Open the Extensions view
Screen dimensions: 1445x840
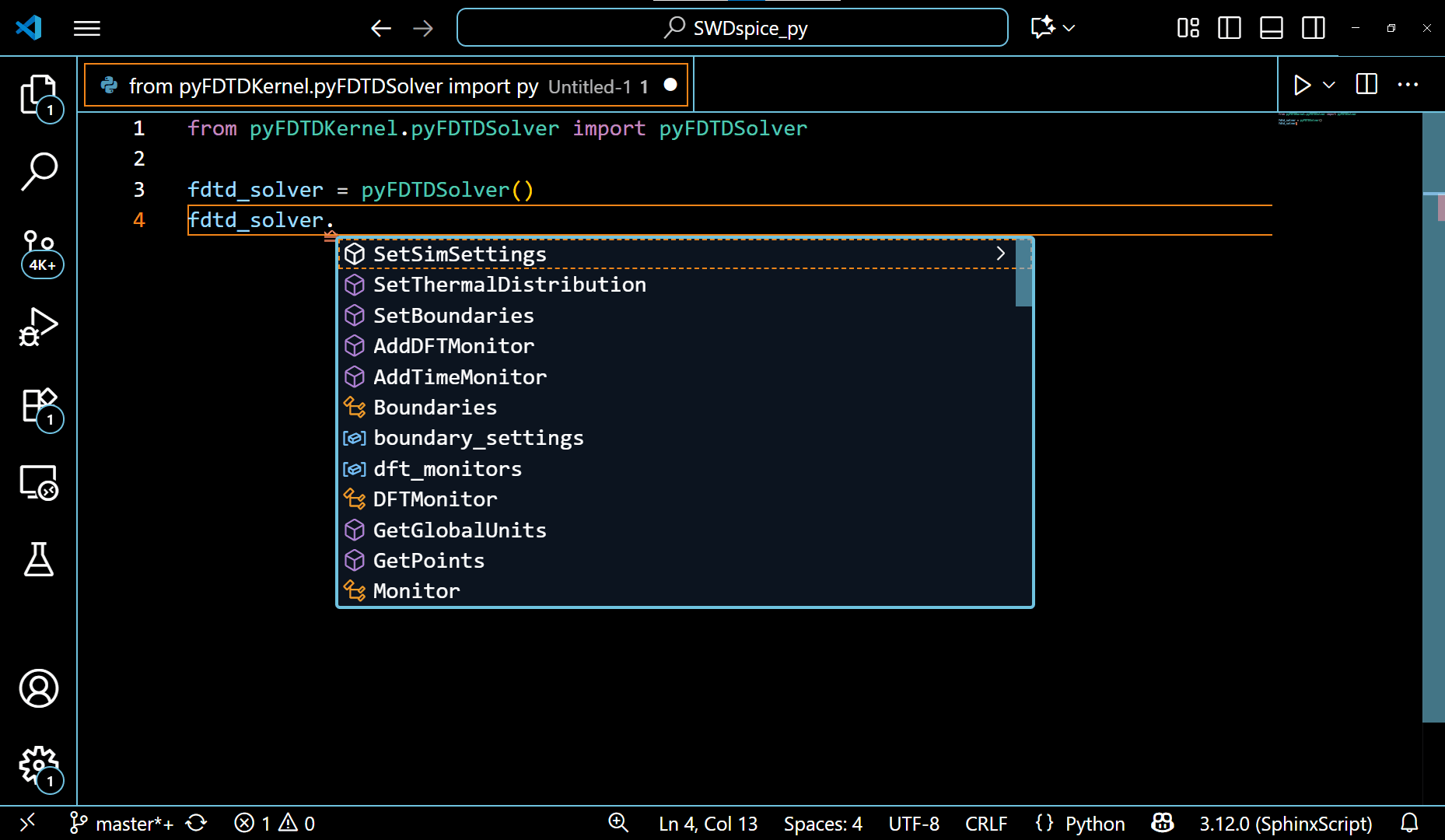(x=38, y=406)
